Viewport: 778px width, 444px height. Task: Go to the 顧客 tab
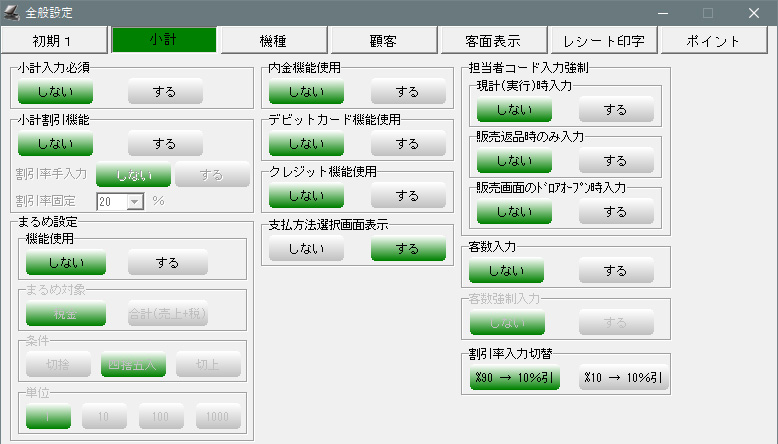(383, 41)
